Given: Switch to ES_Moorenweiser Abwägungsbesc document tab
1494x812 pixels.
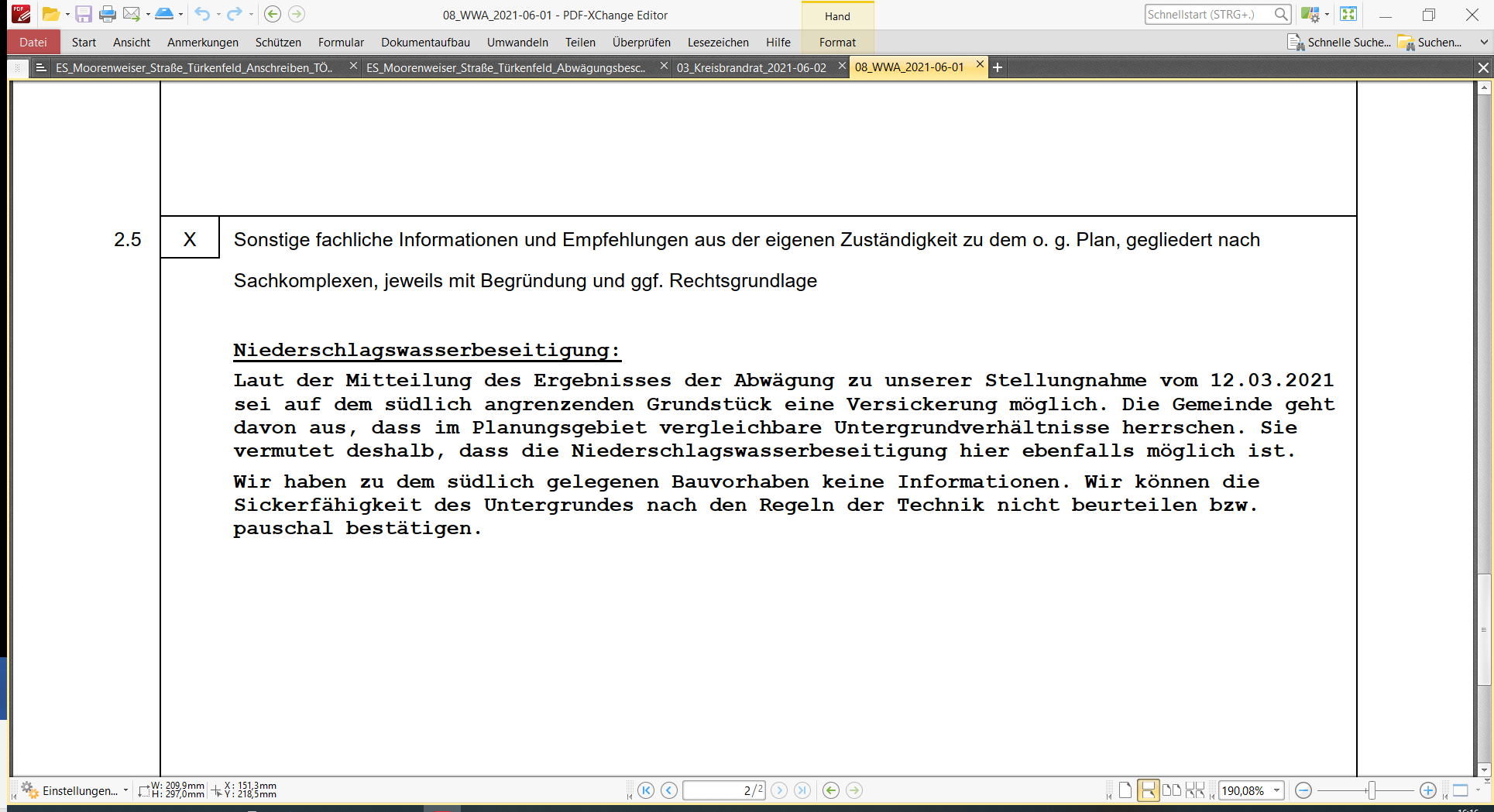Looking at the screenshot, I should (x=506, y=68).
